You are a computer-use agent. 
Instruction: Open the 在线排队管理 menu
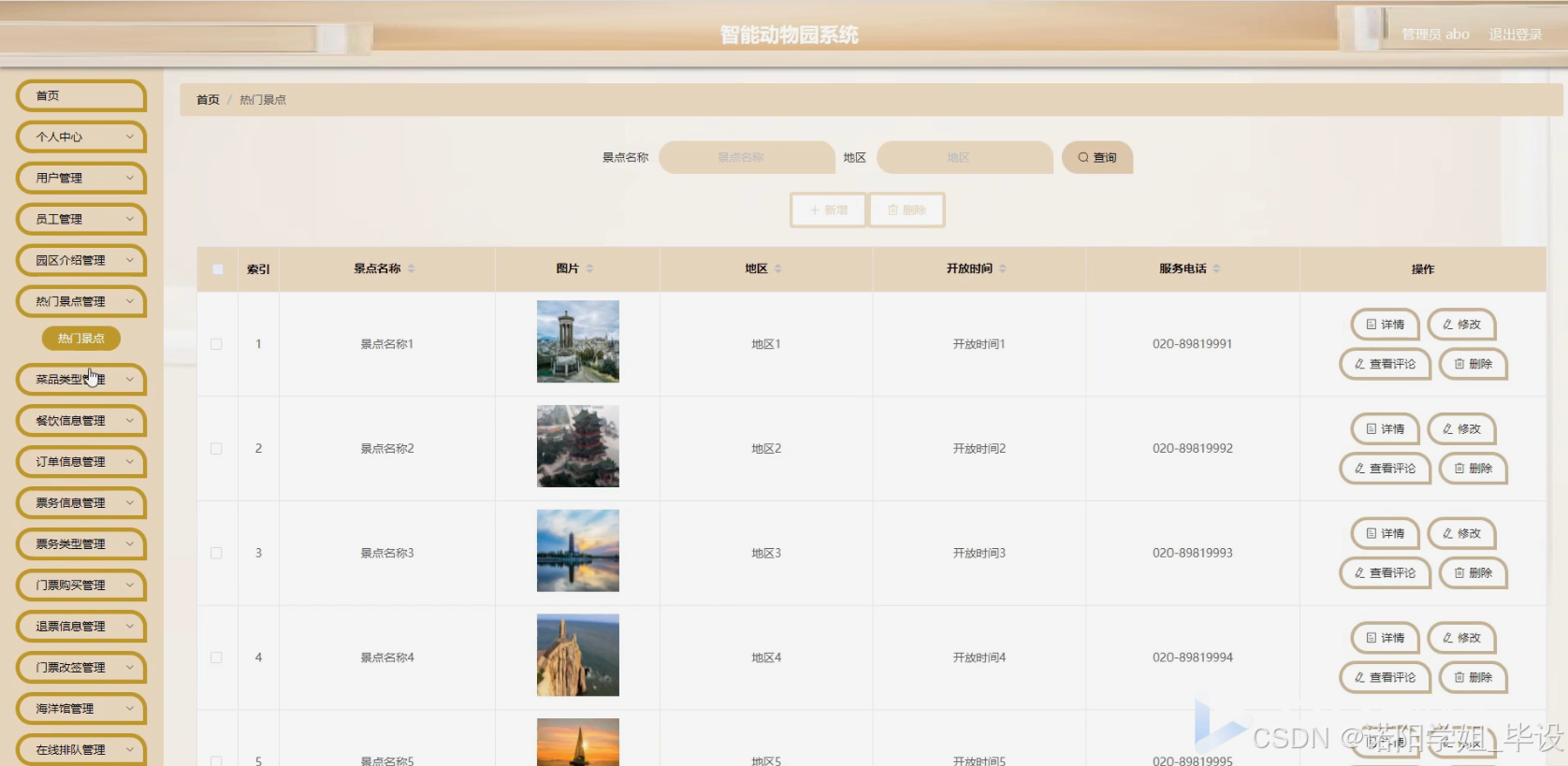click(81, 750)
